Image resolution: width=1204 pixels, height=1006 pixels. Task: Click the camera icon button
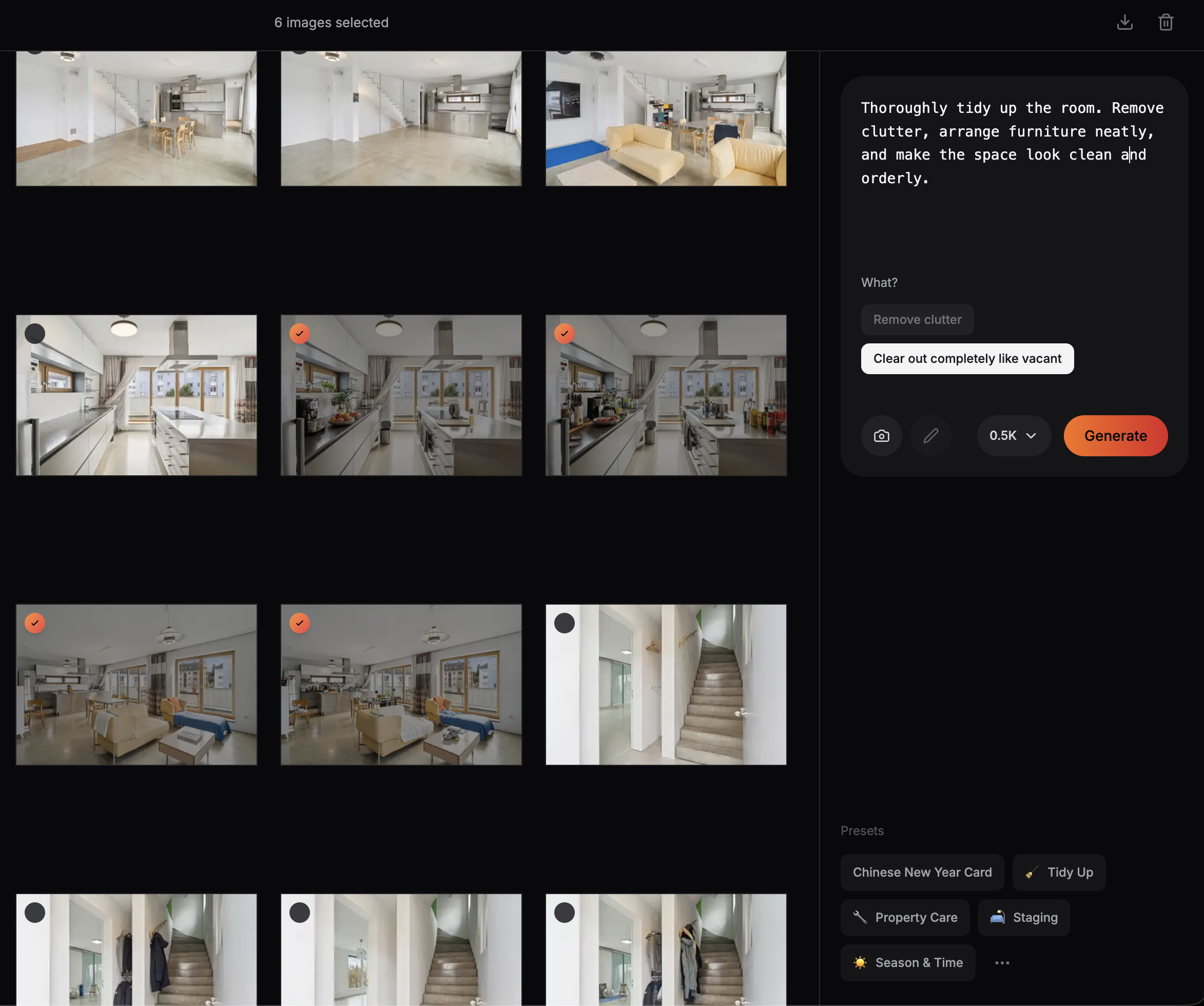[881, 436]
